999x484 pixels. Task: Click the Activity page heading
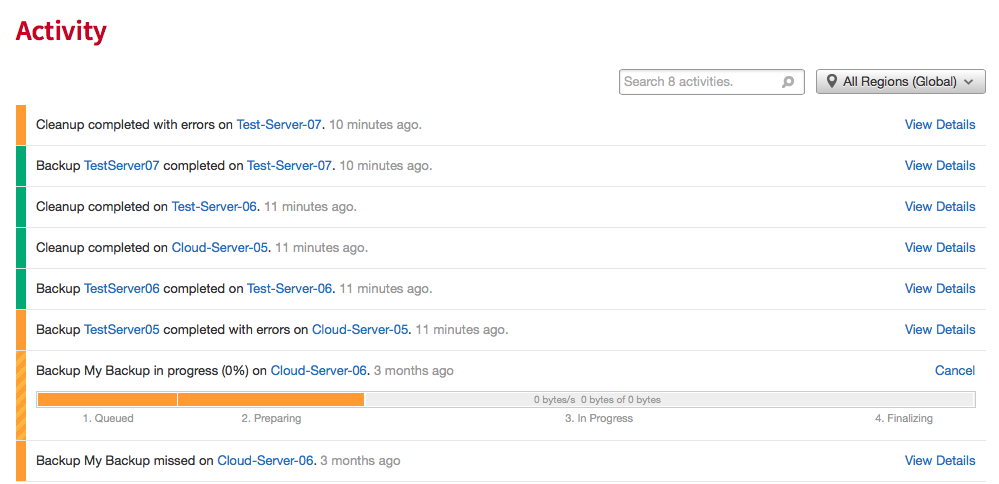[61, 31]
